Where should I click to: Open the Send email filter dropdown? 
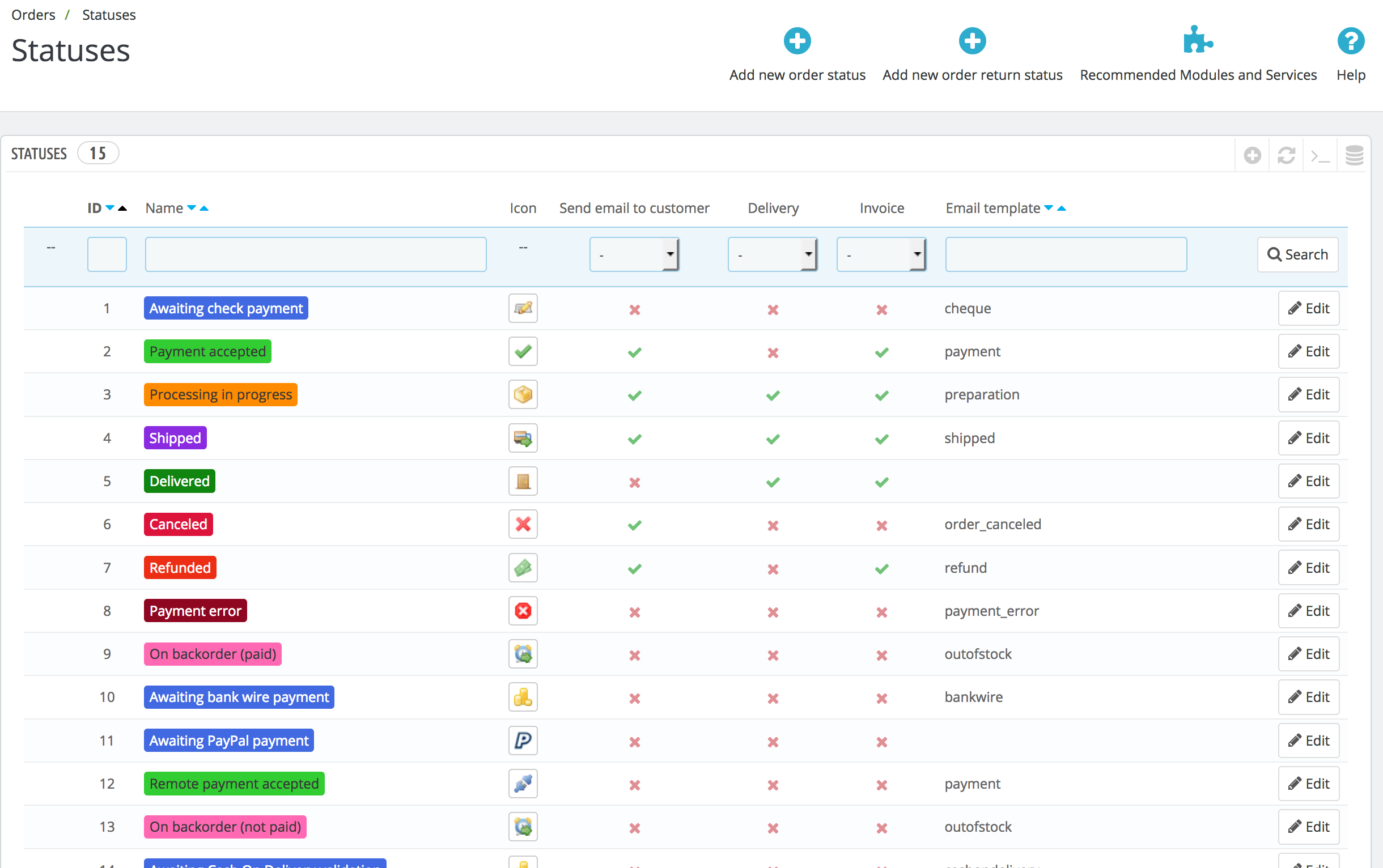634,254
